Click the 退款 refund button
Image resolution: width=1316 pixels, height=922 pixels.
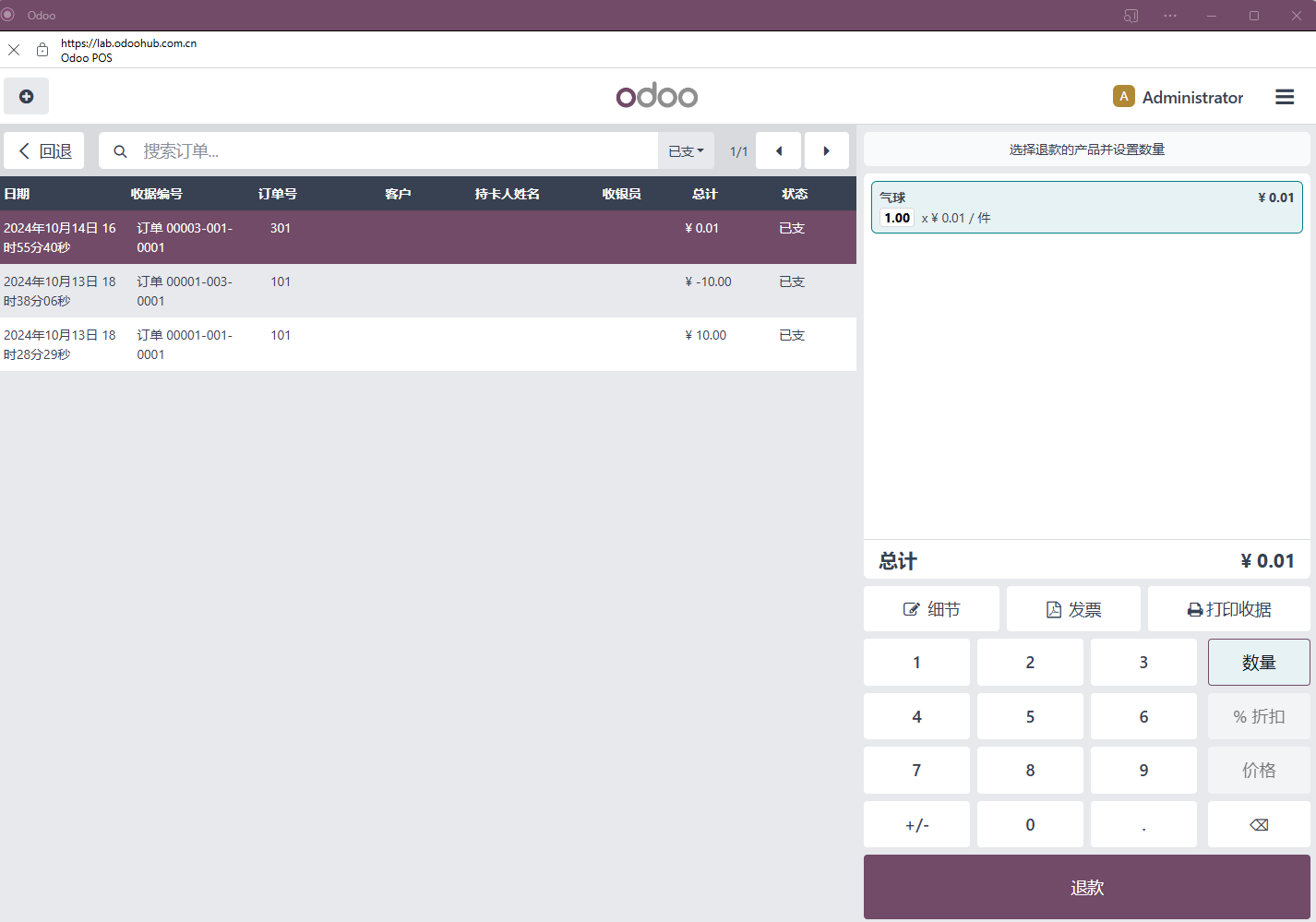[1087, 887]
